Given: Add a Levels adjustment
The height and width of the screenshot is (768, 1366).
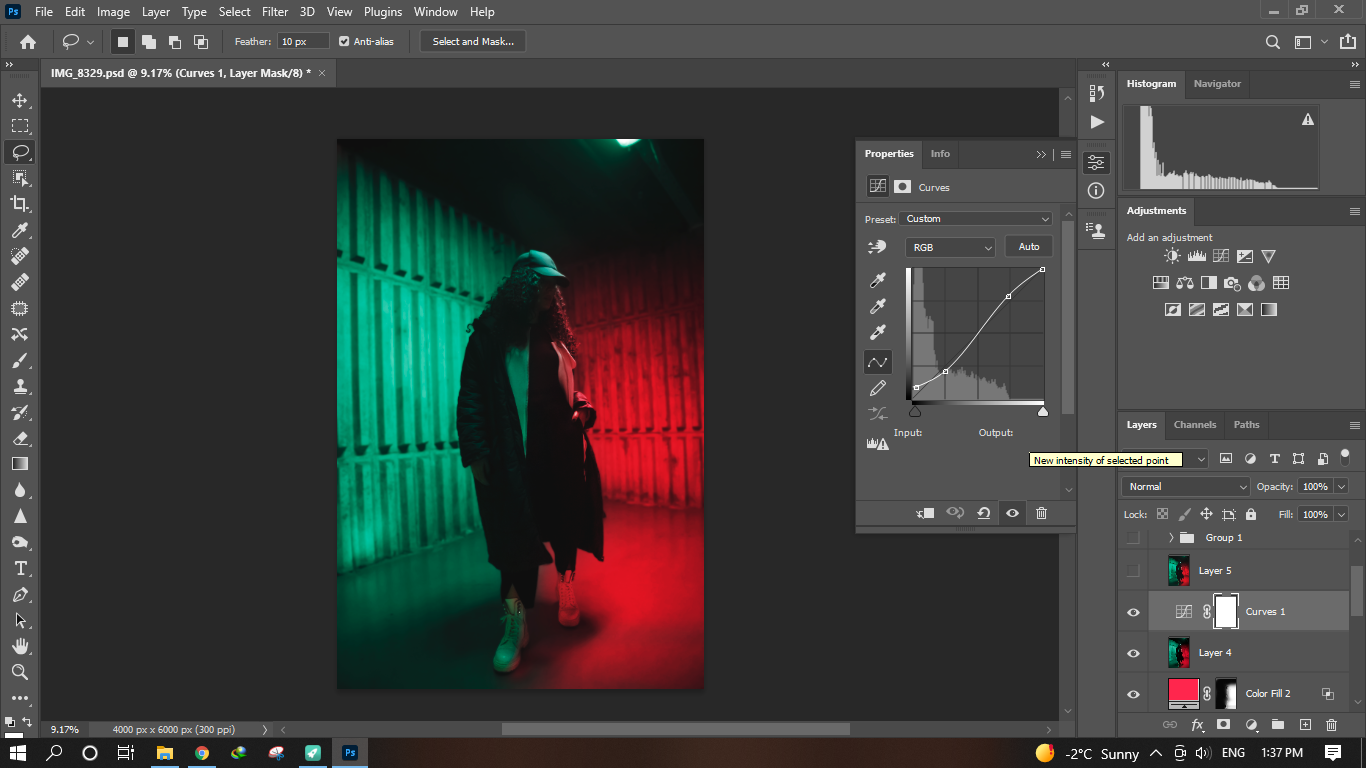Looking at the screenshot, I should click(1196, 257).
